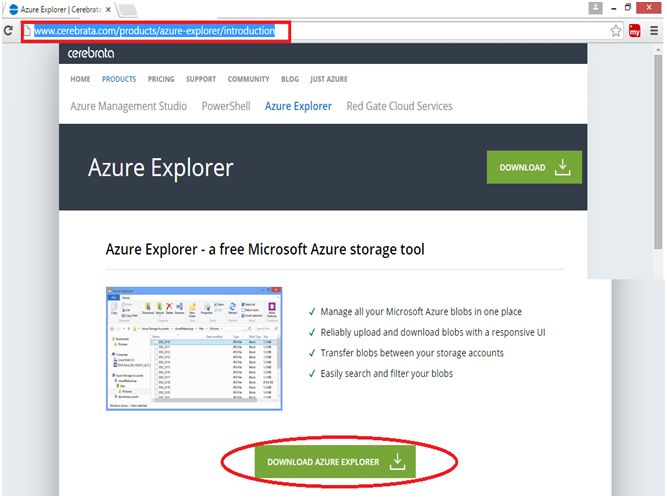Click the green DOWNLOAD button in the banner
This screenshot has width=667, height=498.
click(534, 167)
